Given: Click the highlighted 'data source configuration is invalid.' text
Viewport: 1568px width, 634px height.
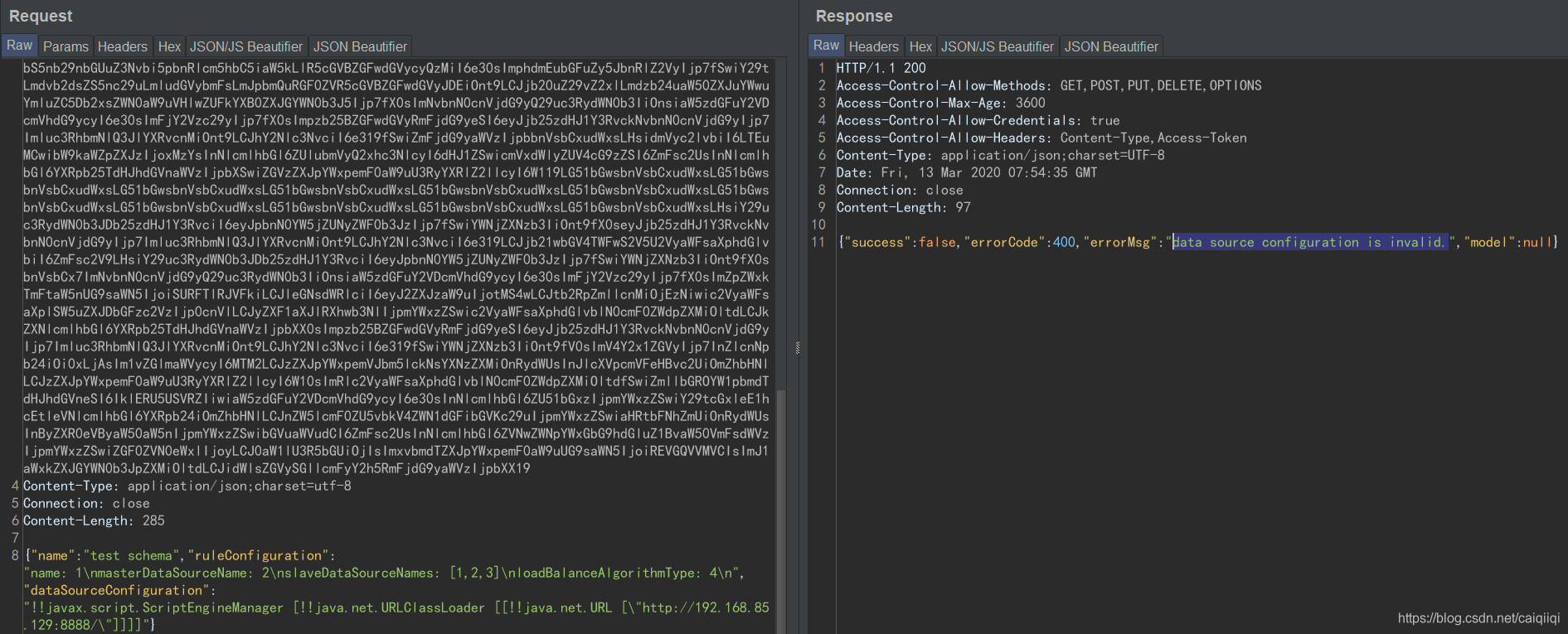Looking at the screenshot, I should (x=1309, y=242).
